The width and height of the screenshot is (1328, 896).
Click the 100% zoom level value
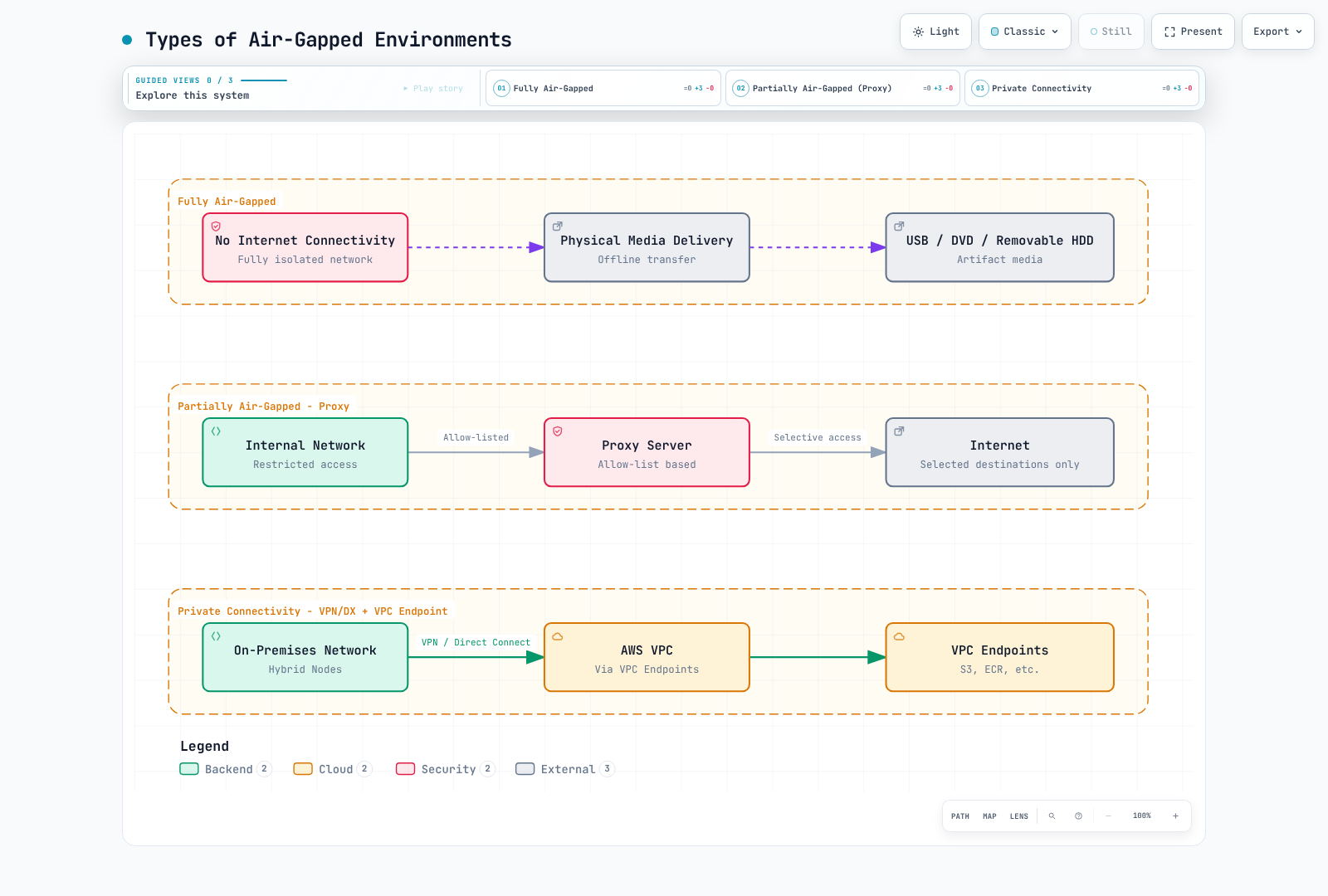[x=1142, y=816]
